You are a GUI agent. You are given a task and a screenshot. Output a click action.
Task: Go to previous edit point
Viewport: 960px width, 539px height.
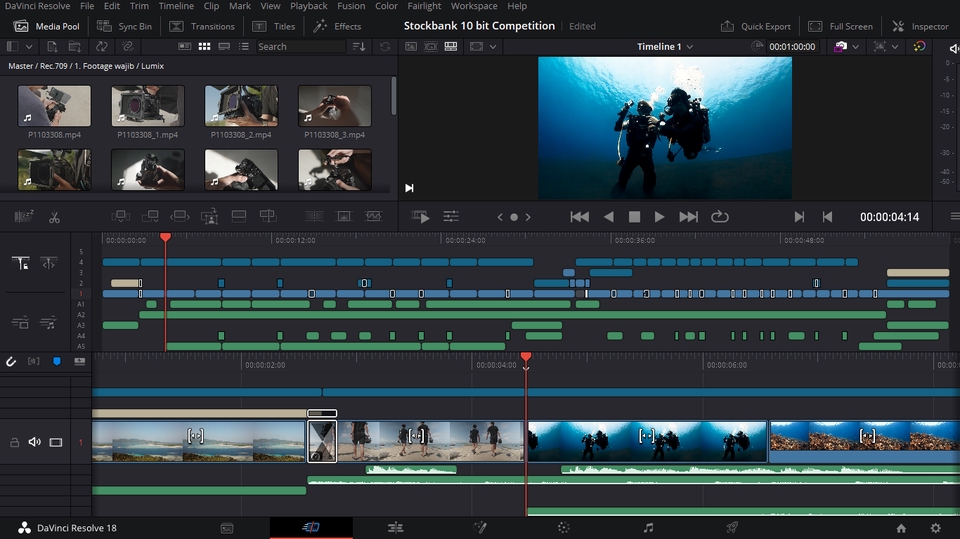pyautogui.click(x=827, y=217)
